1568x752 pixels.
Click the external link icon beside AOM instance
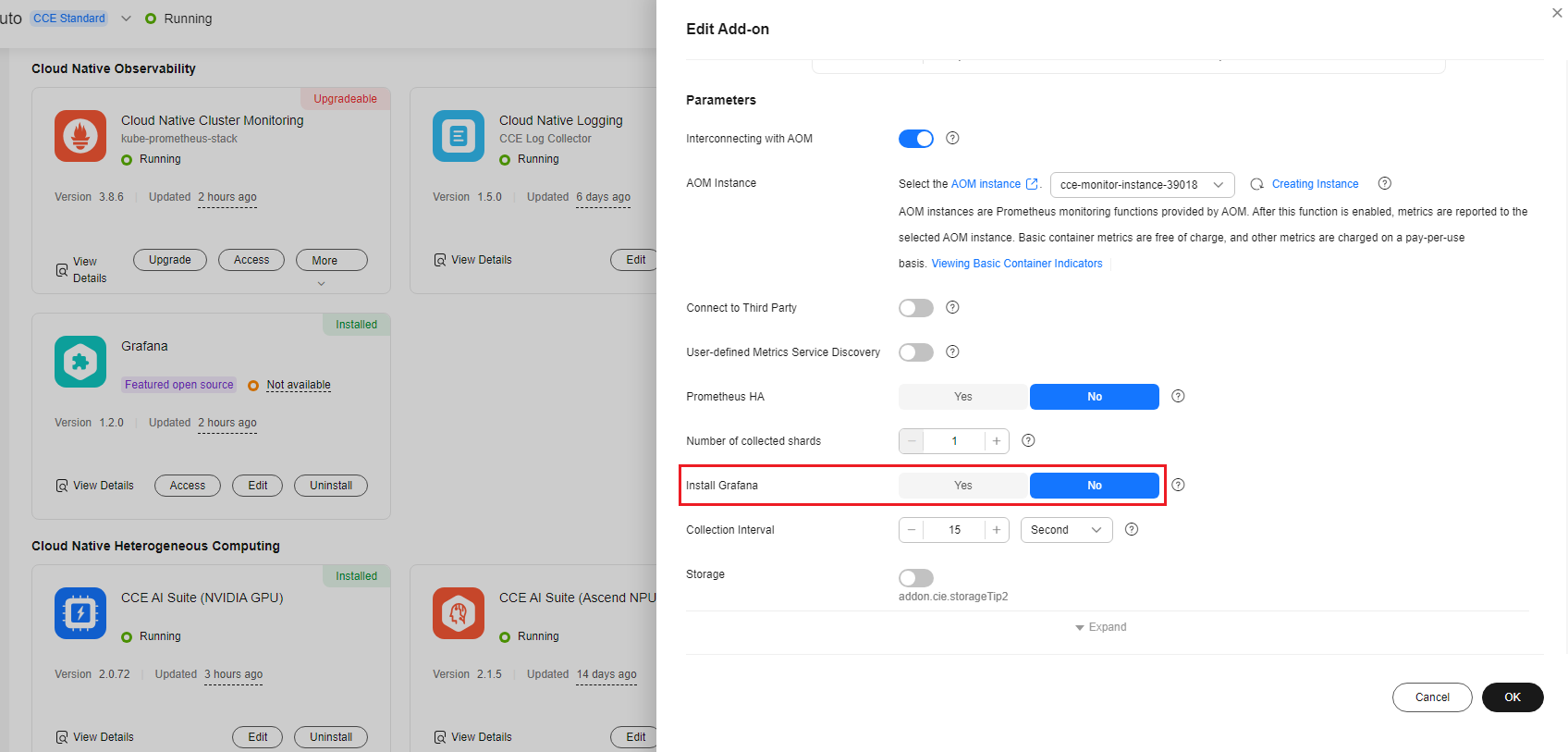tap(1032, 184)
